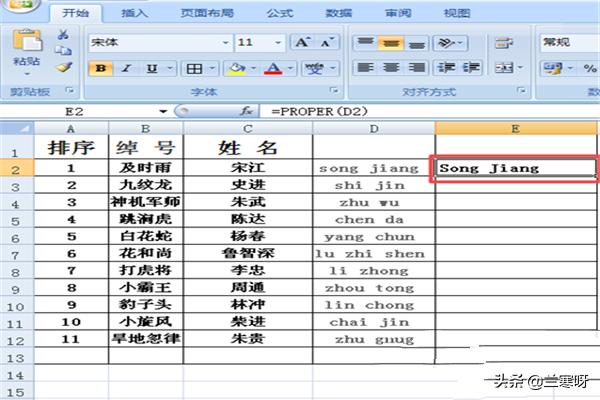Image resolution: width=600 pixels, height=400 pixels.
Task: Click the Copy icon
Action: [63, 51]
